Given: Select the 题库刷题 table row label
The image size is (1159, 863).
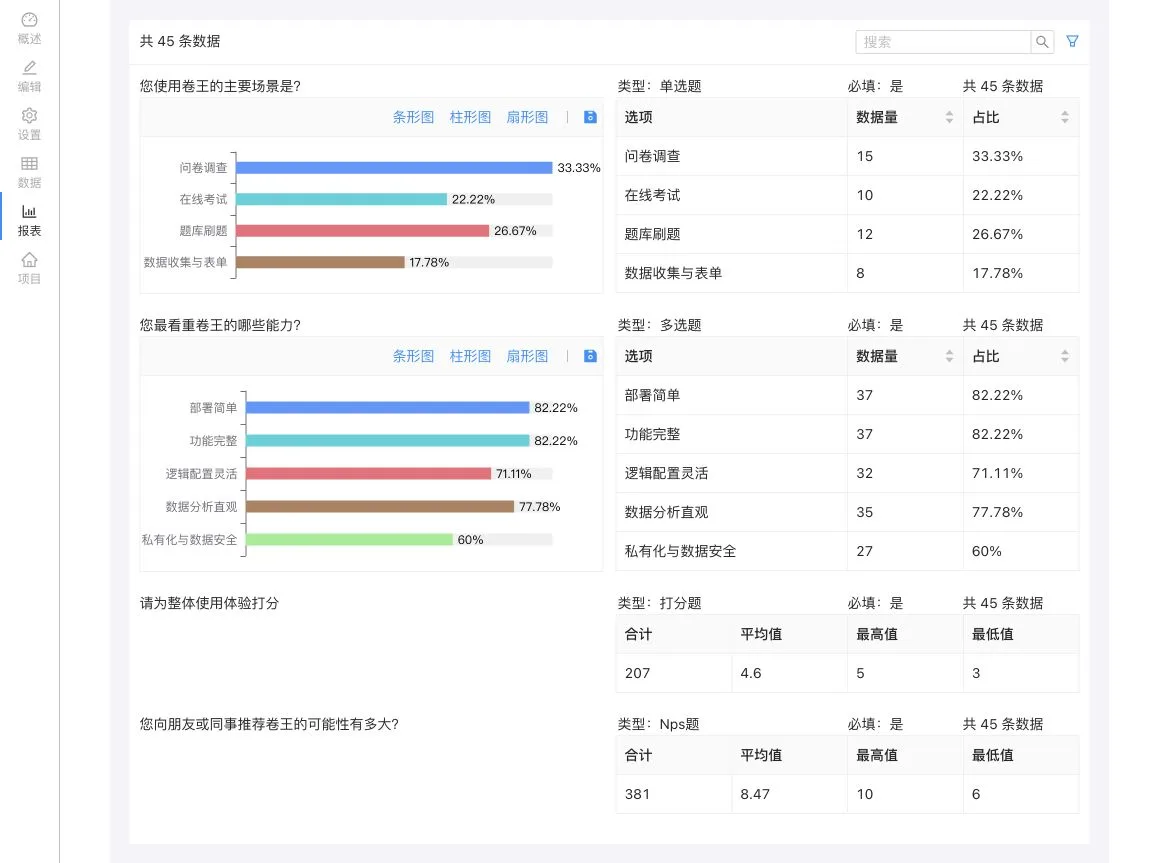Looking at the screenshot, I should (652, 234).
